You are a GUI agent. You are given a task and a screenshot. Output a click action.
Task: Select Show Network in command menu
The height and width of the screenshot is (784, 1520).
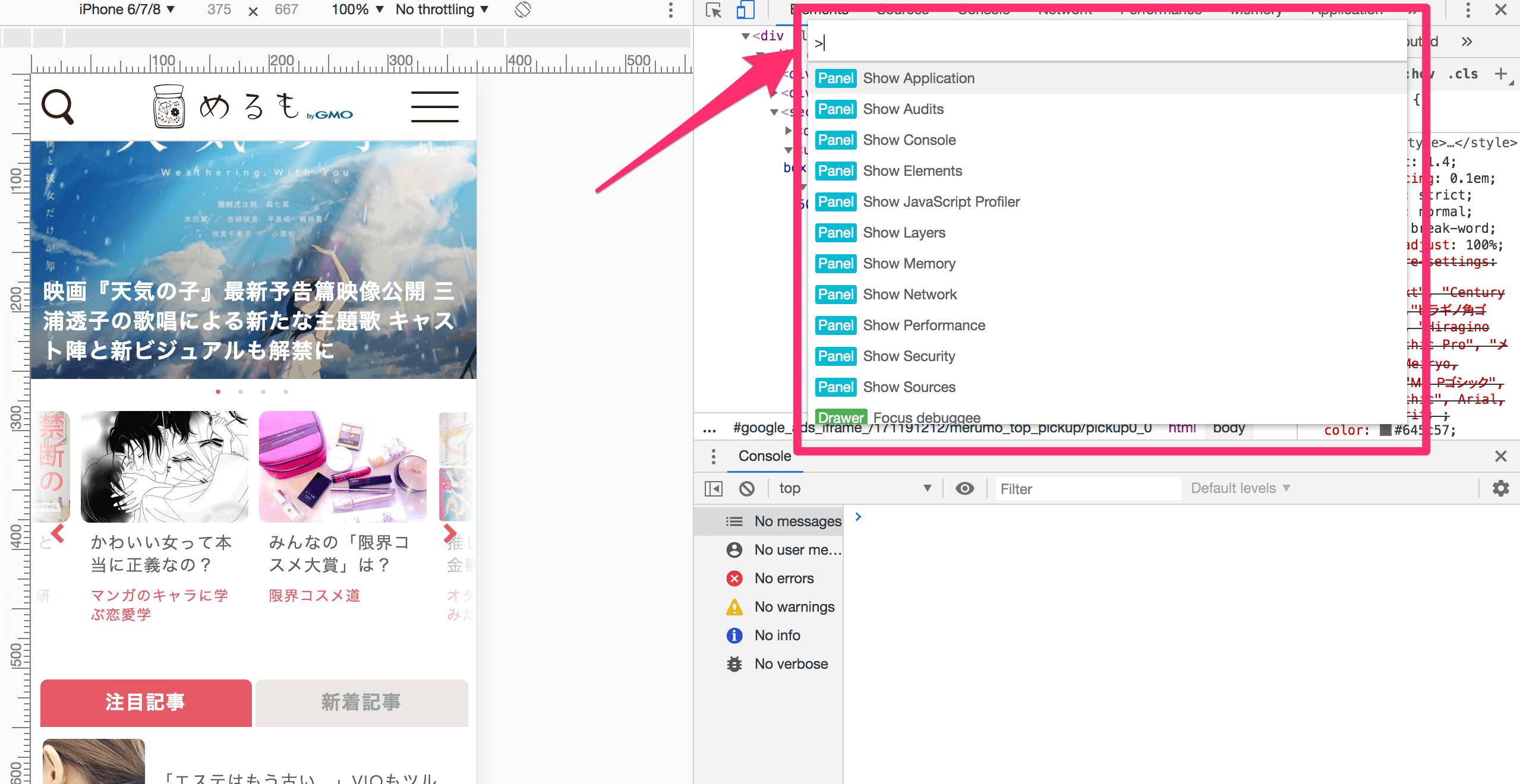click(x=909, y=295)
